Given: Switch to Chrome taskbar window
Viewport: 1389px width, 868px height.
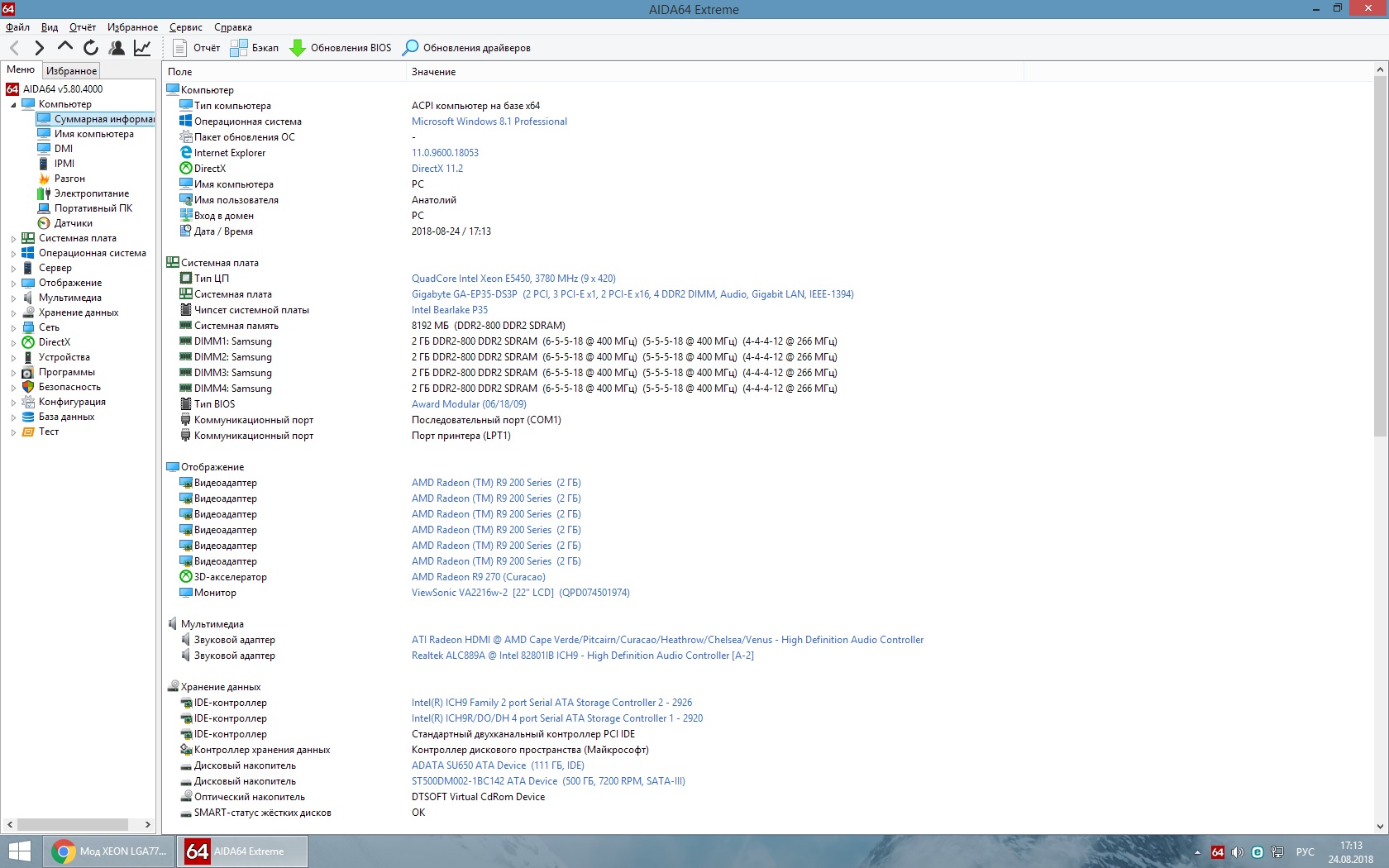Looking at the screenshot, I should [109, 851].
